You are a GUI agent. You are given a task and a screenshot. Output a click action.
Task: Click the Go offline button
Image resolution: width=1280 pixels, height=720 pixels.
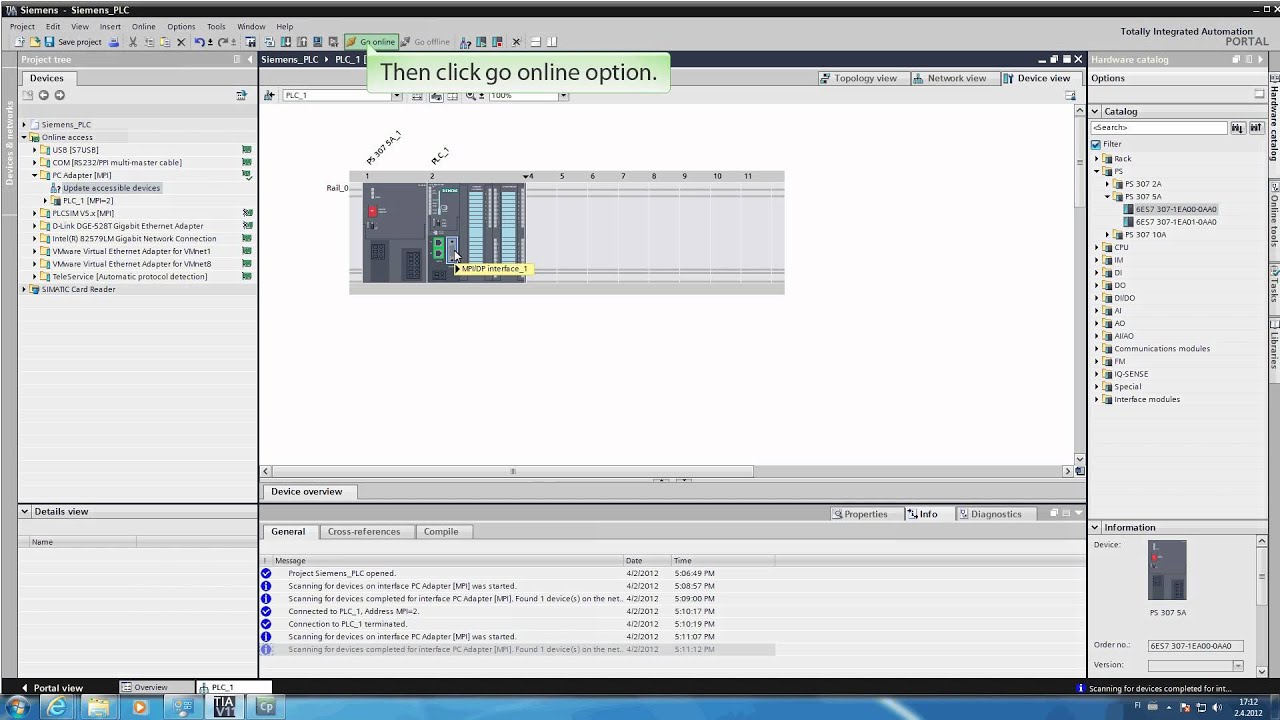tap(425, 42)
